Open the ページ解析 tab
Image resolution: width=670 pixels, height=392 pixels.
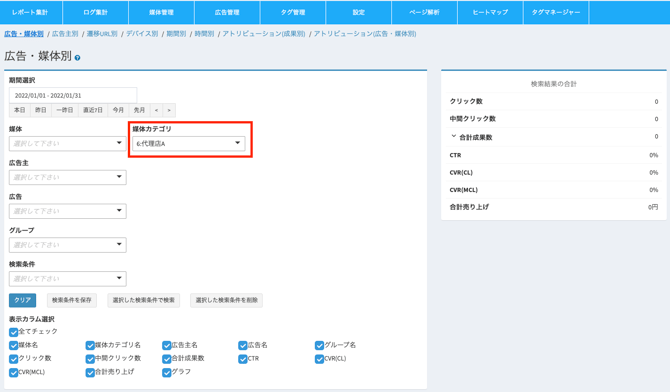[x=425, y=12]
